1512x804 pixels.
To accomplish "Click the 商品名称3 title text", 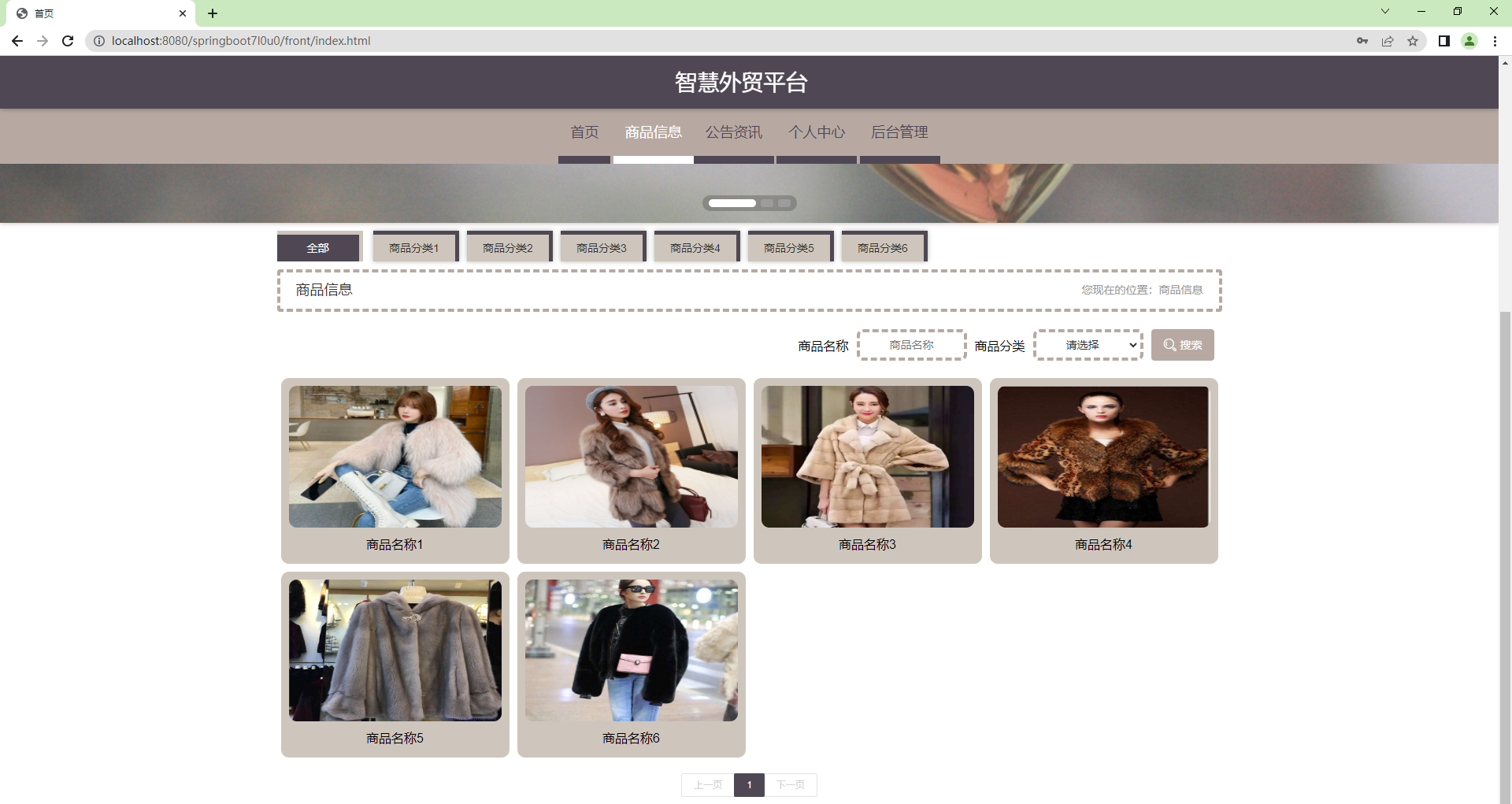I will 868,545.
